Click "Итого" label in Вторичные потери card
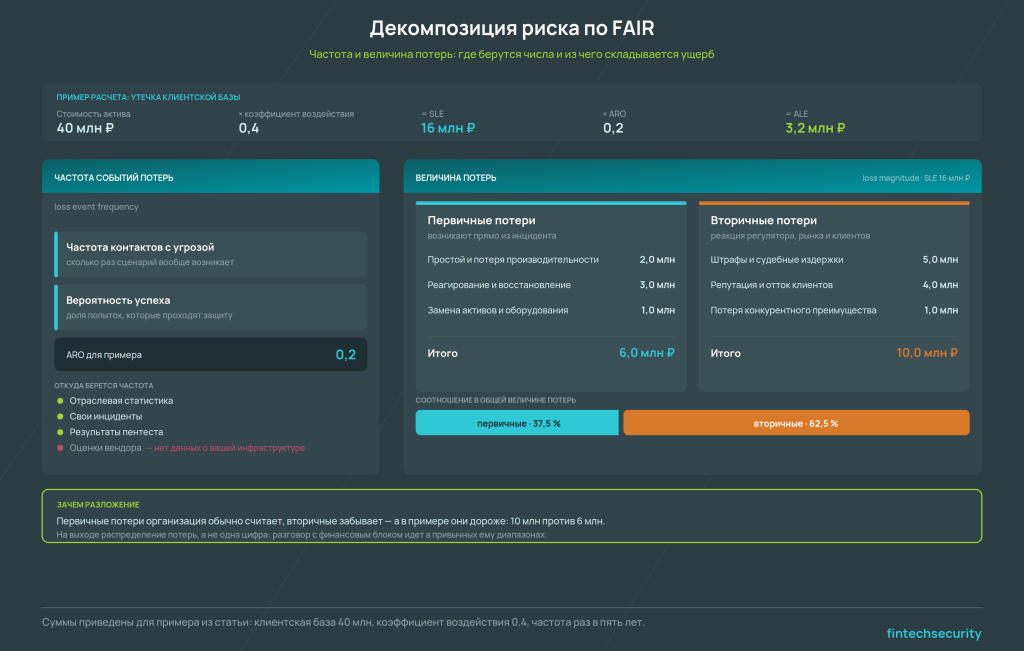Image resolution: width=1024 pixels, height=651 pixels. tap(726, 353)
